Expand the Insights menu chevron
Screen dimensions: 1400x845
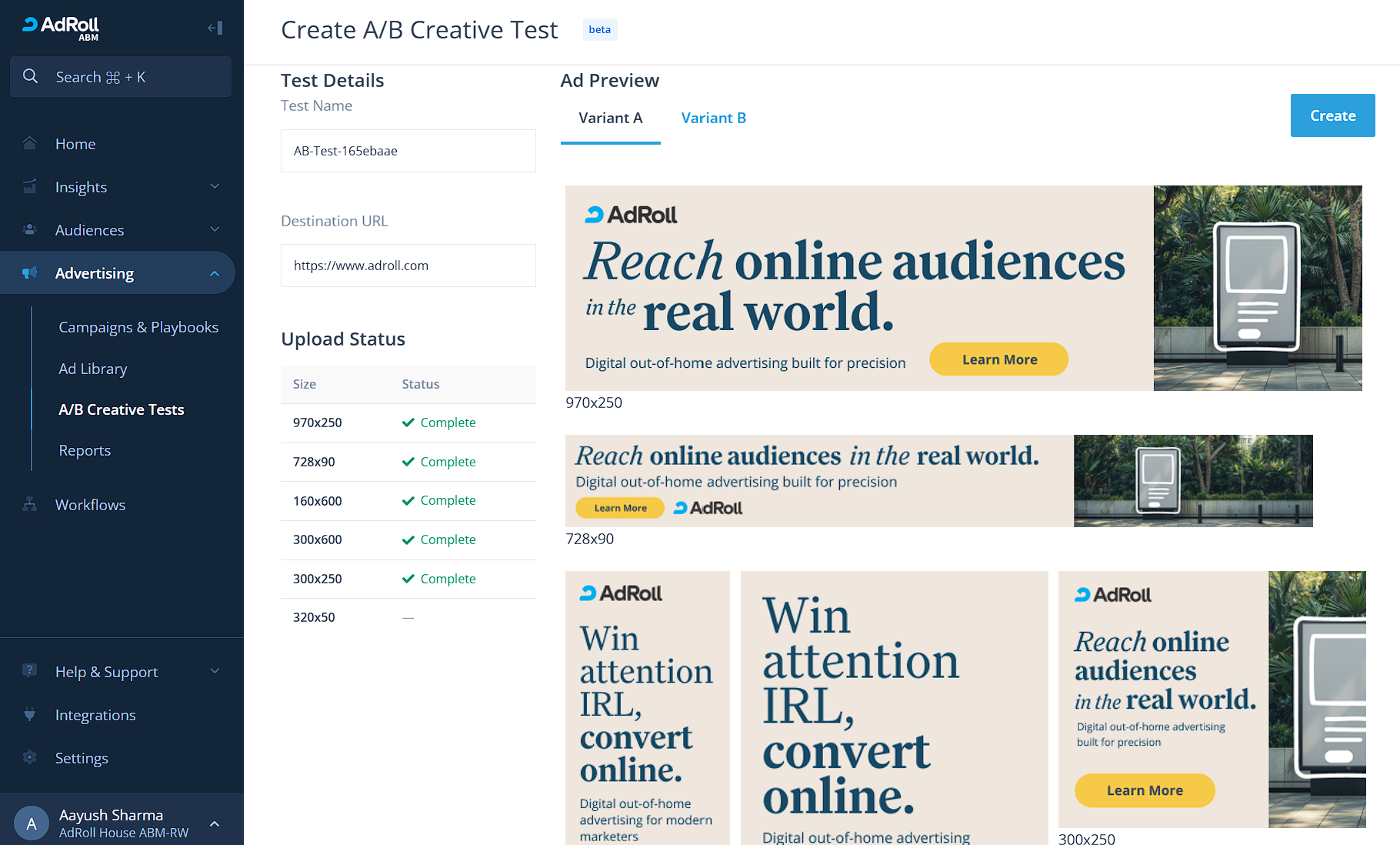pyautogui.click(x=215, y=186)
